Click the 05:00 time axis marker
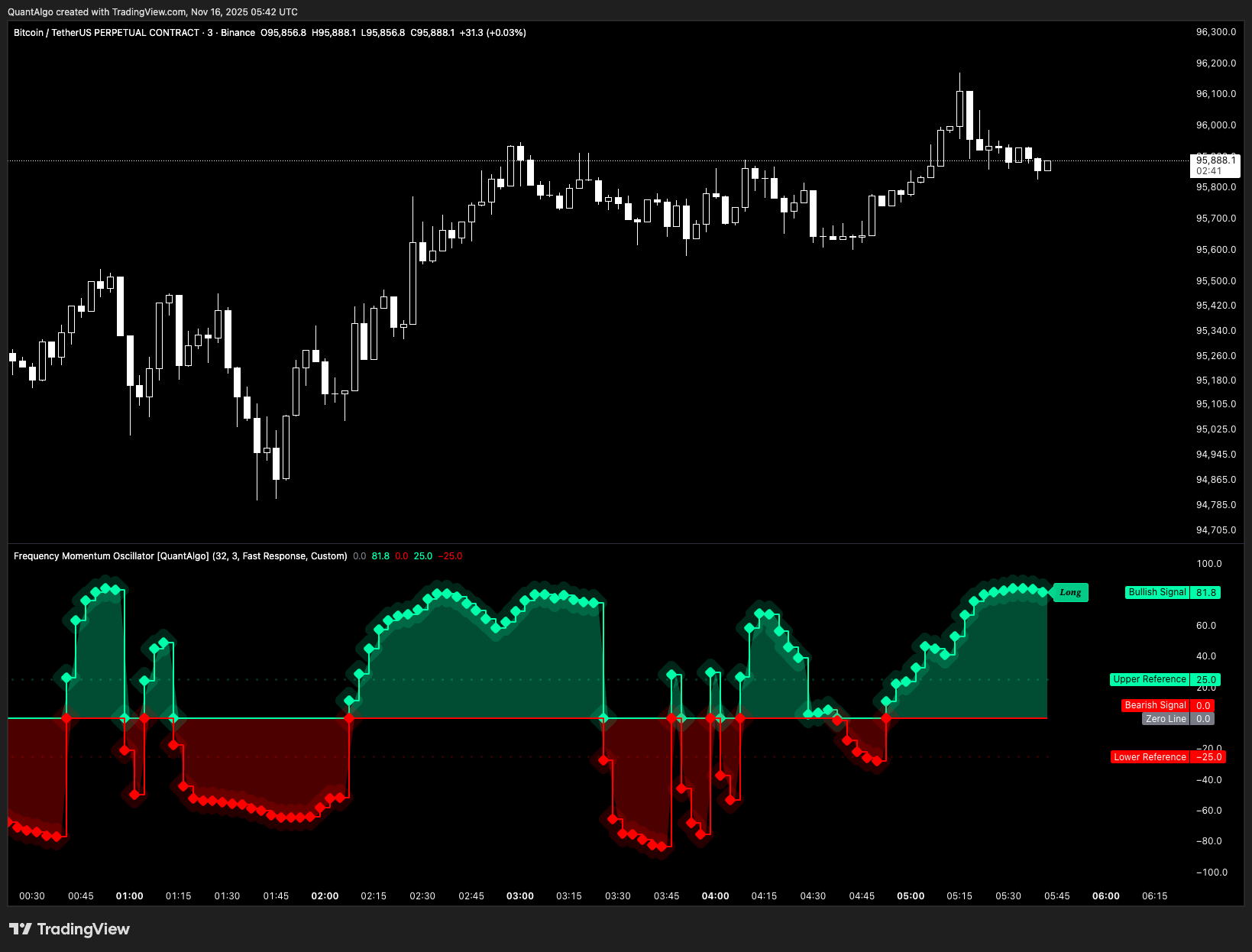Viewport: 1252px width, 952px height. point(911,896)
